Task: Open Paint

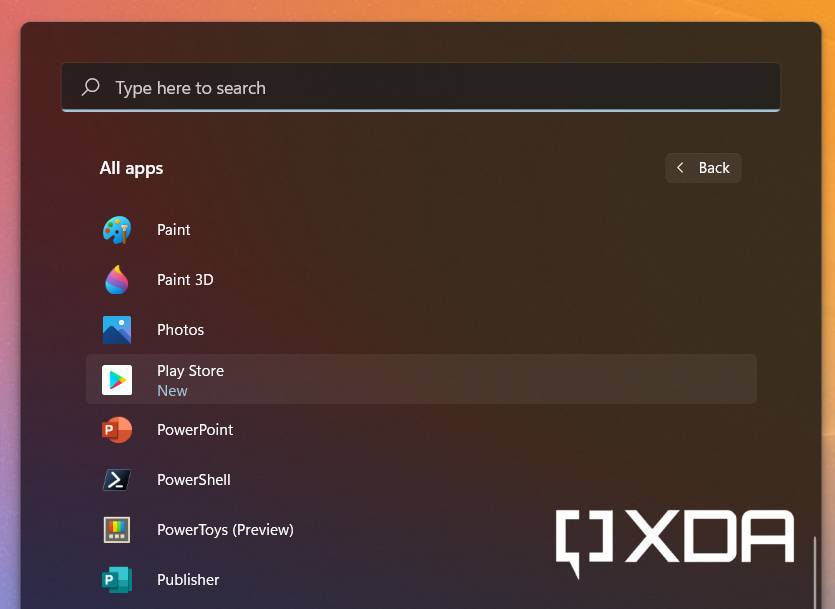Action: pyautogui.click(x=173, y=230)
